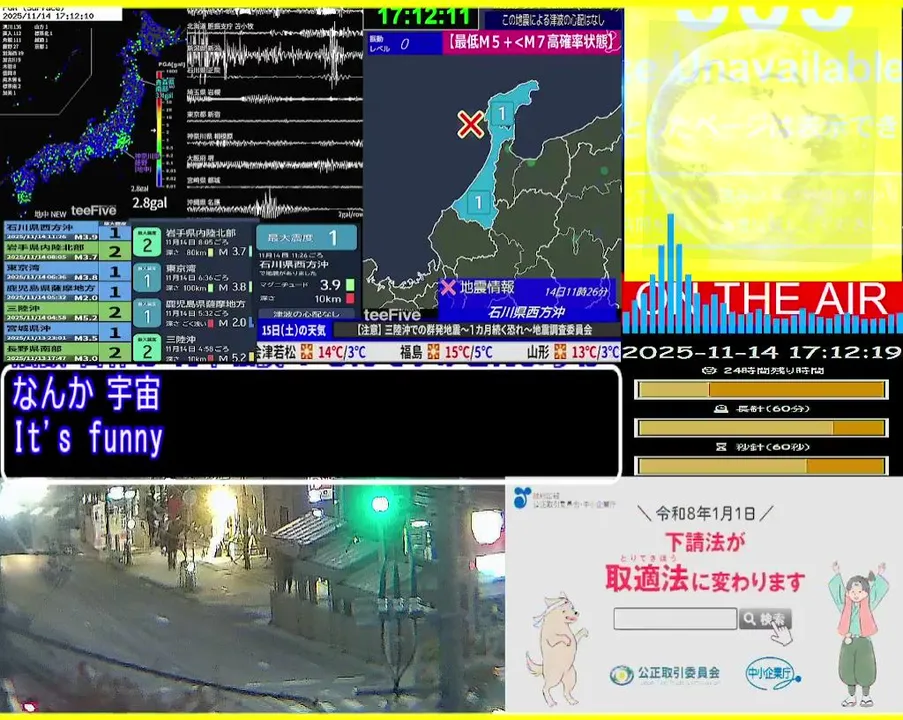903x720 pixels.
Task: Click the この地震による津波の心配はなし notice
Action: coord(553,20)
